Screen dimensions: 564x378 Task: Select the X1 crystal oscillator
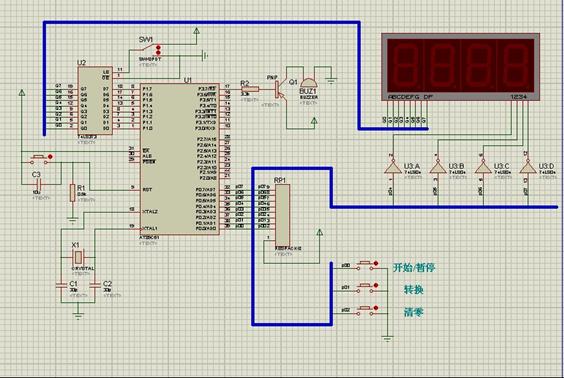[78, 257]
